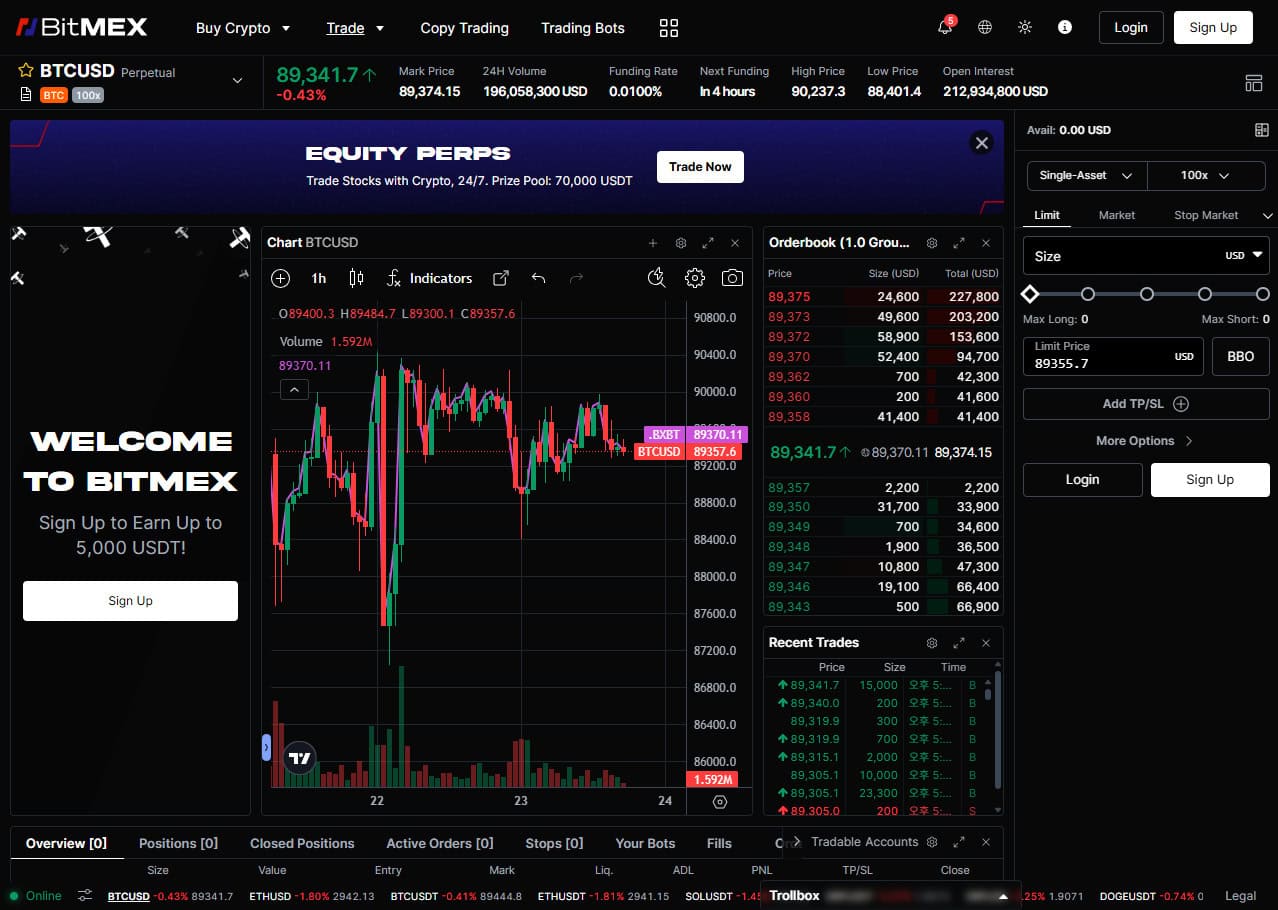The height and width of the screenshot is (910, 1278).
Task: Enable BBO for the limit price
Action: tap(1240, 356)
